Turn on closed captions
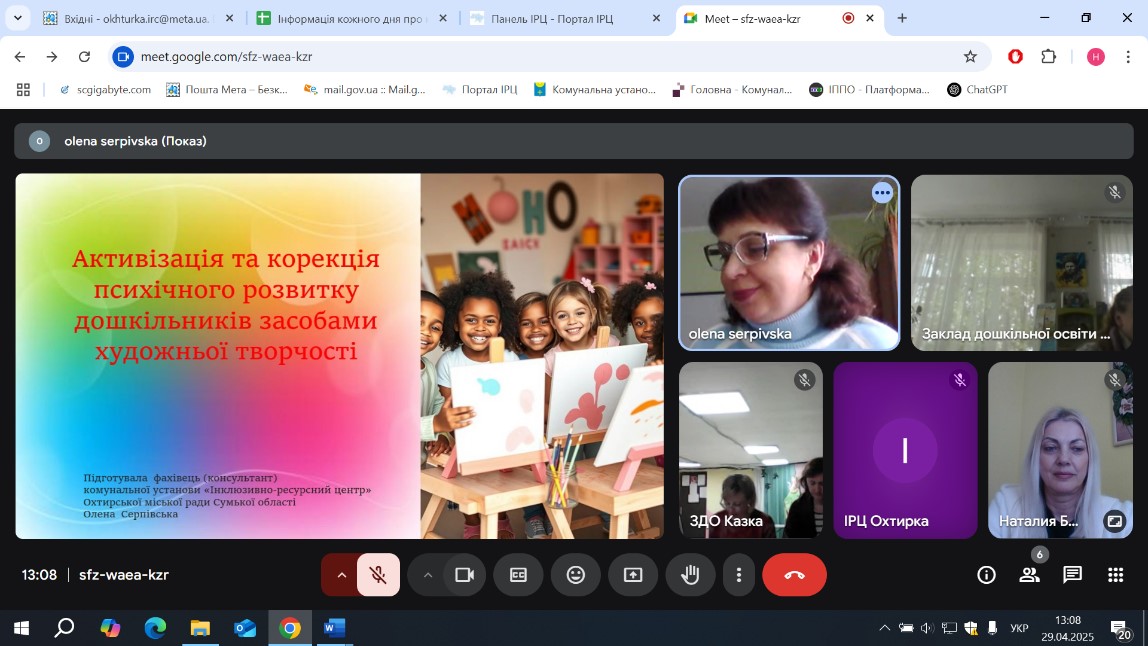The image size is (1148, 646). click(518, 575)
